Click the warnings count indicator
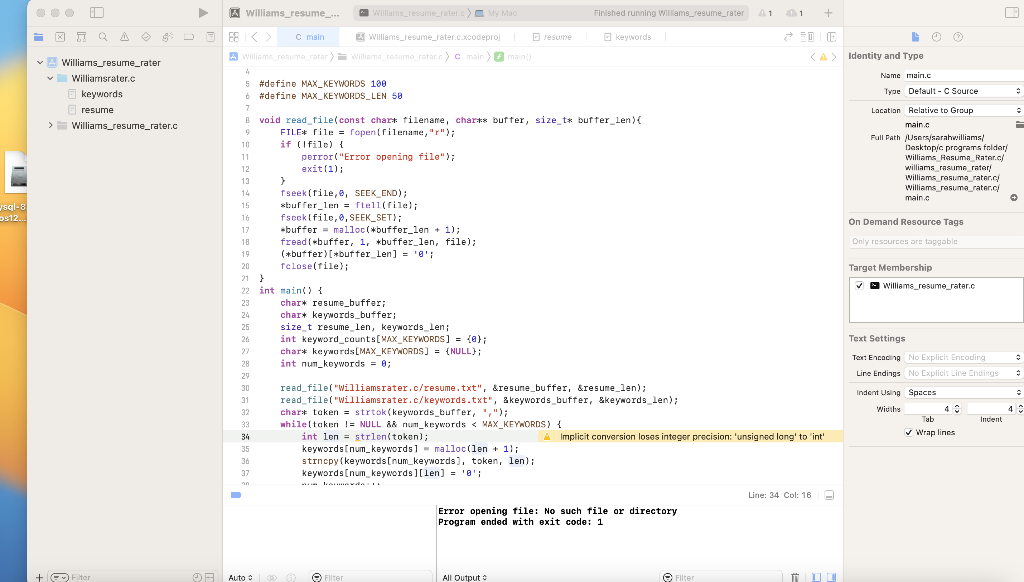 pyautogui.click(x=765, y=13)
